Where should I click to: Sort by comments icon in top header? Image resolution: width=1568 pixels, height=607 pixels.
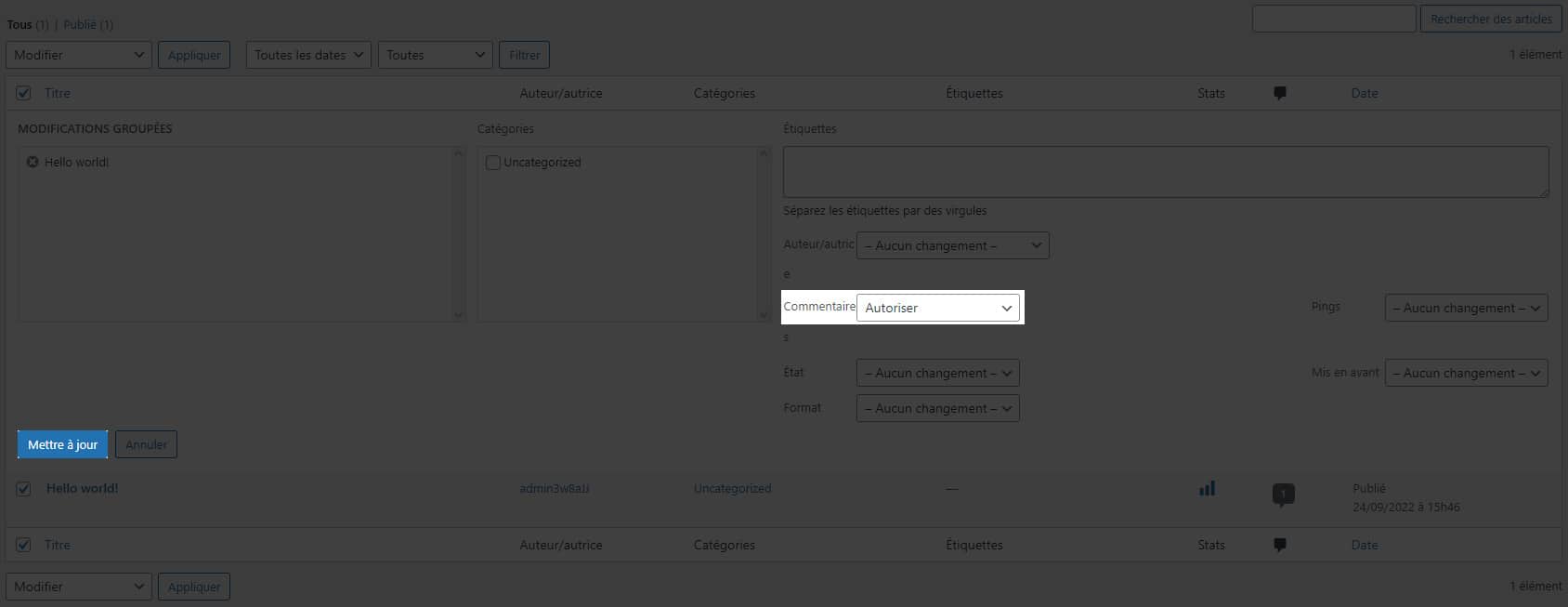pos(1279,93)
